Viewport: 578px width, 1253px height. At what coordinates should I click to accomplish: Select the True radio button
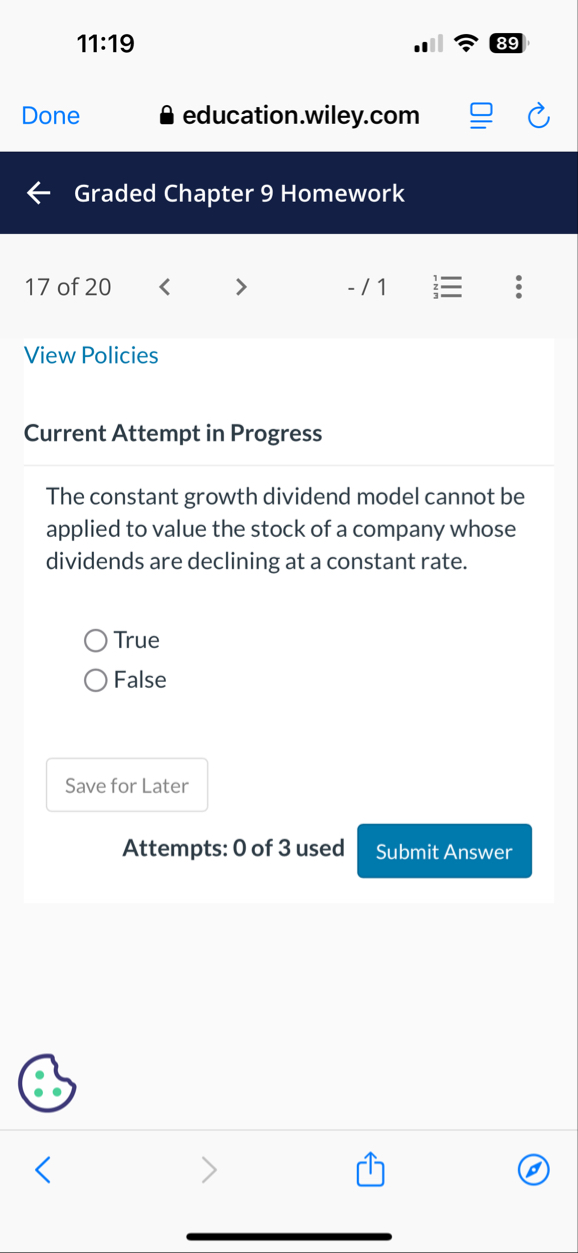pos(95,640)
